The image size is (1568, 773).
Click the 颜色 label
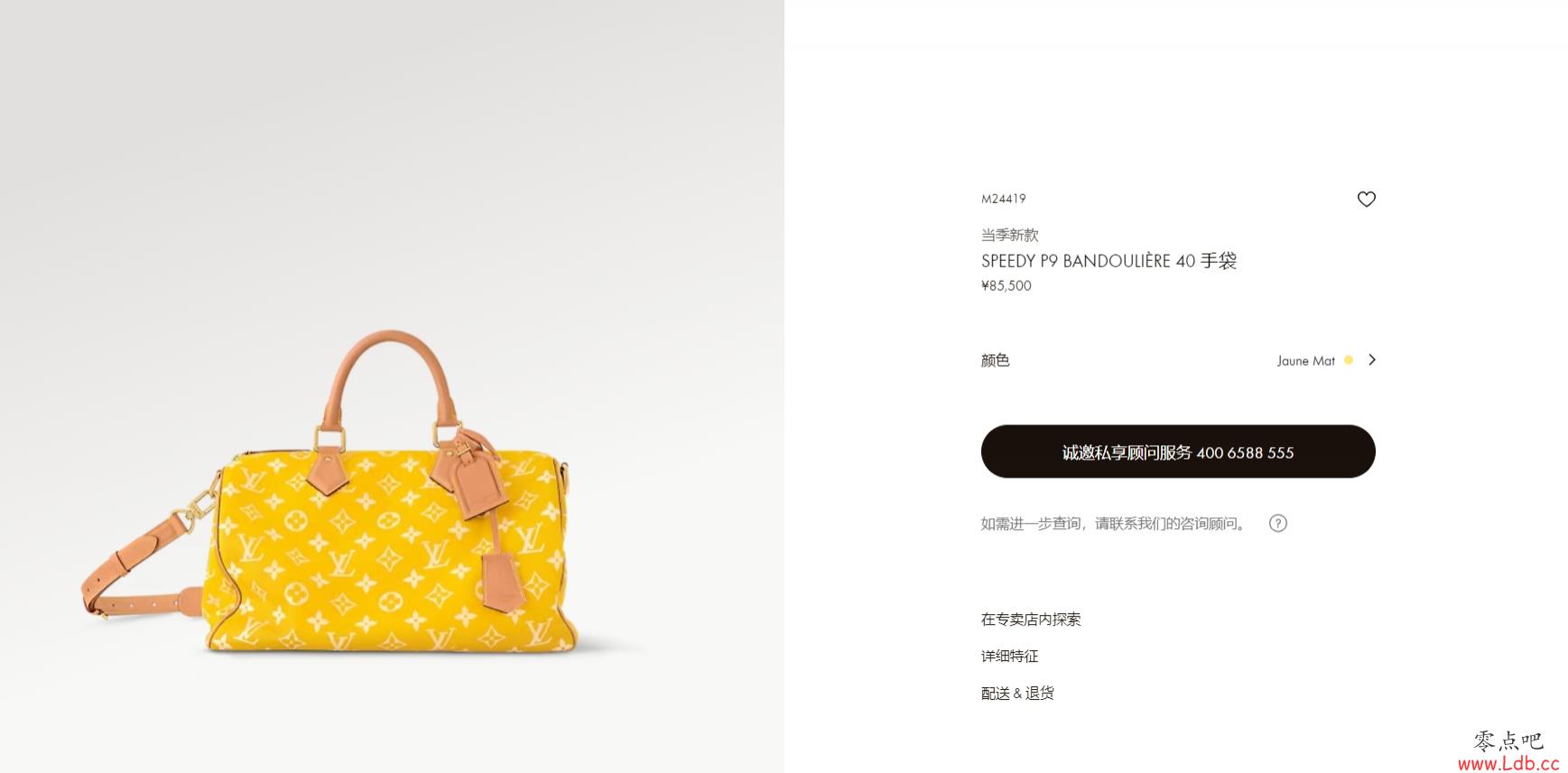995,360
